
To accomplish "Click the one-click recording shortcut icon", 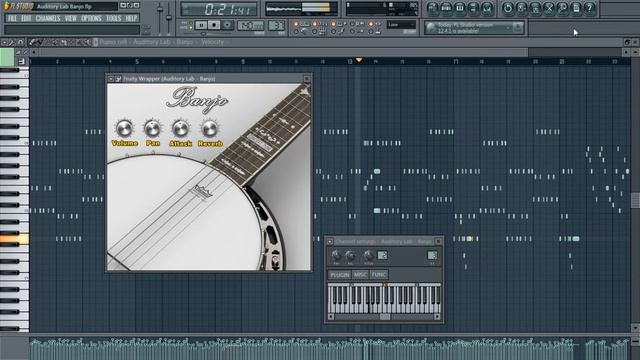I will [x=562, y=8].
